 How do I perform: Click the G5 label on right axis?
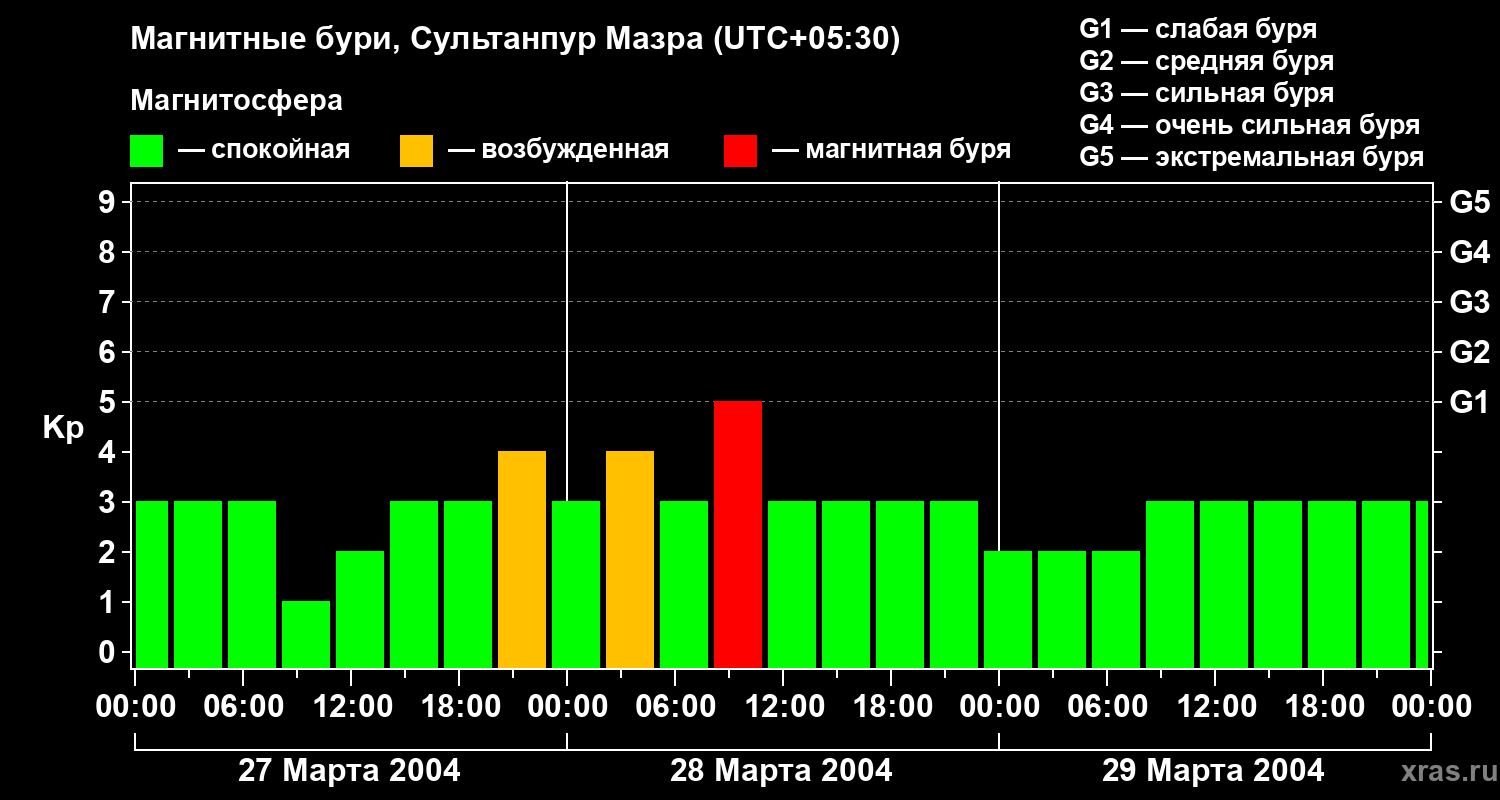click(1470, 203)
